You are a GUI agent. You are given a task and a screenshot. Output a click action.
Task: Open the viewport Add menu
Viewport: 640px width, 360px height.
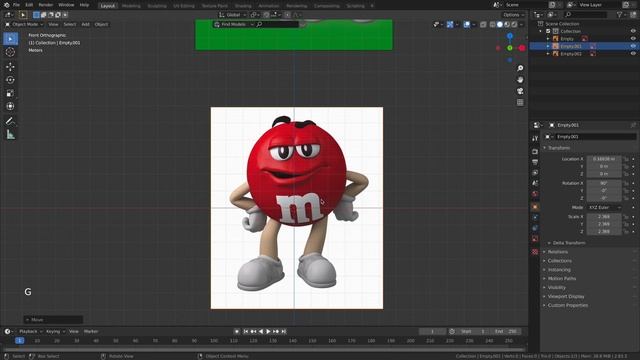coord(85,24)
